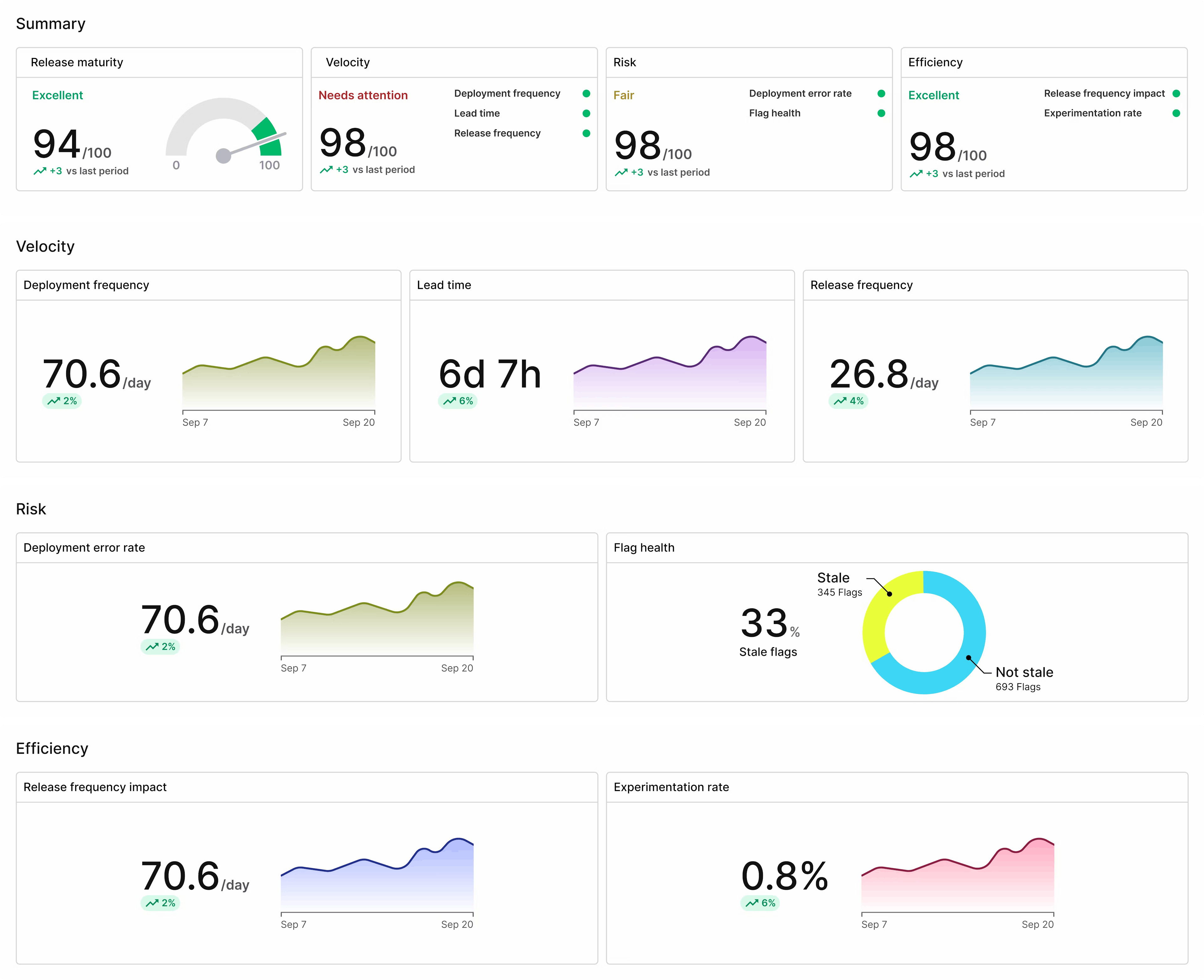Click the 6% trend badge under Lead time
Viewport: 1204px width, 980px height.
(x=458, y=401)
